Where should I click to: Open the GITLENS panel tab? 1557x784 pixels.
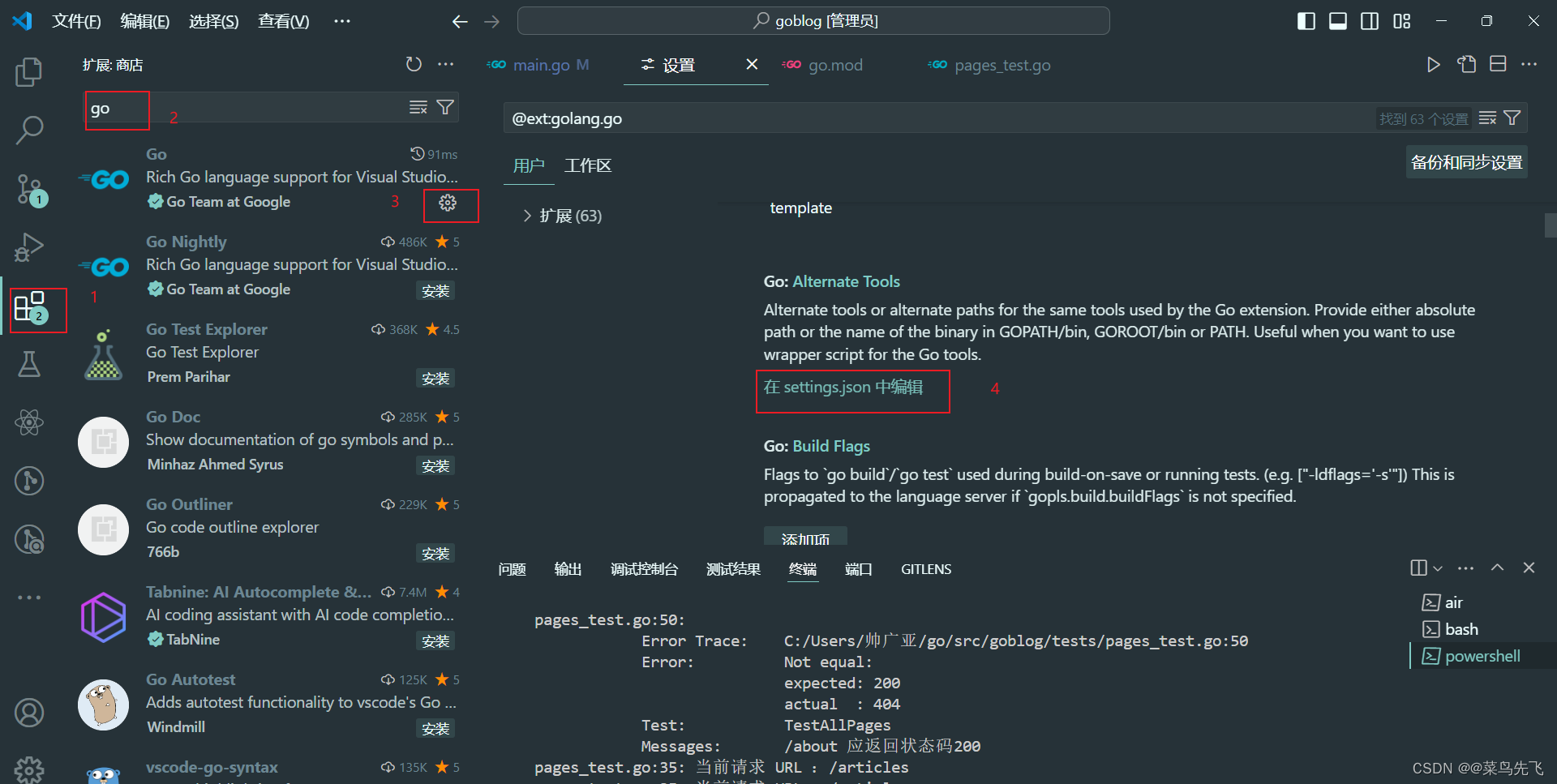point(926,569)
